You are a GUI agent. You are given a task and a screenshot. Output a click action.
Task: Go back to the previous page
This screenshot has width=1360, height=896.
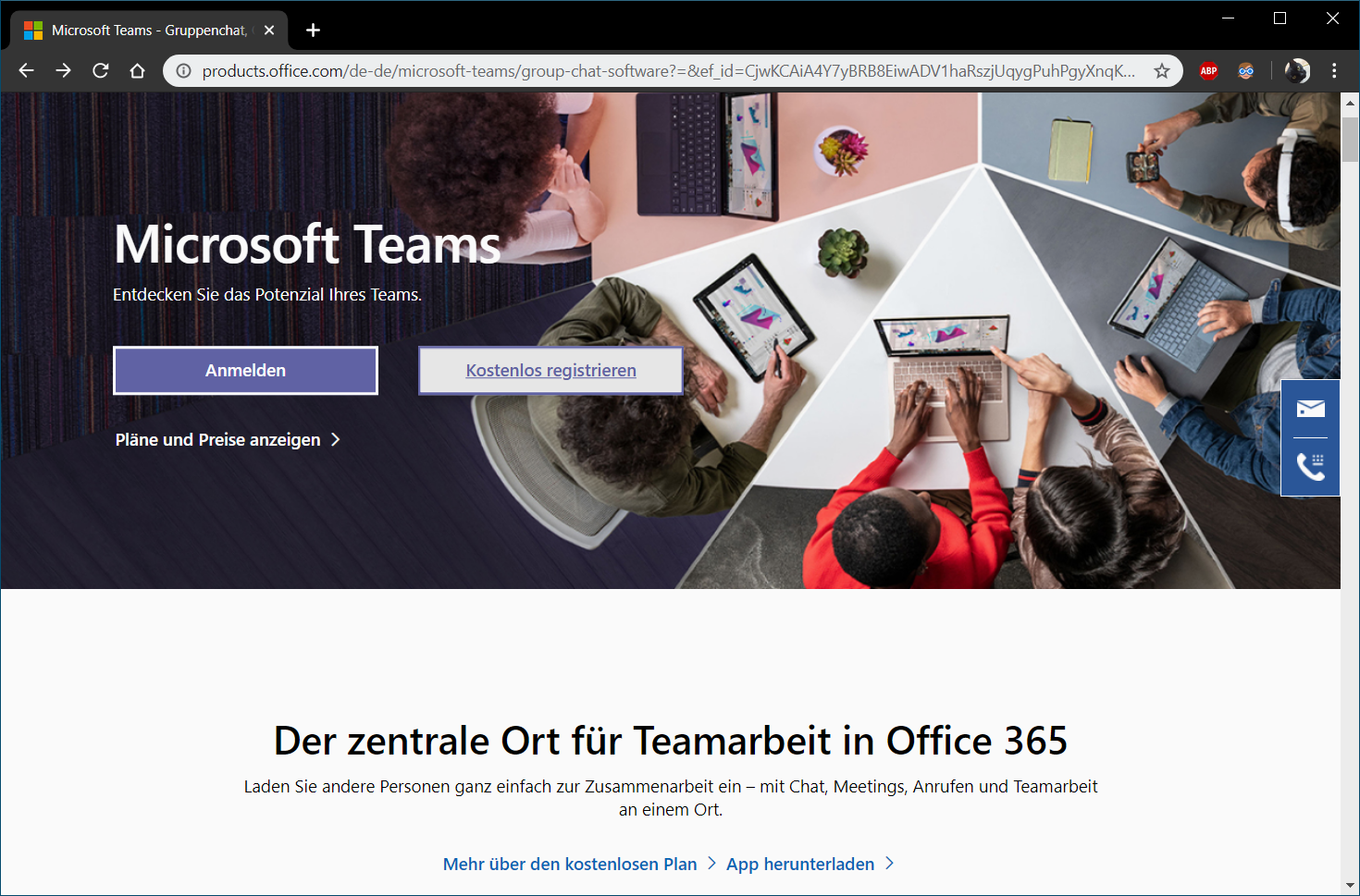coord(26,70)
